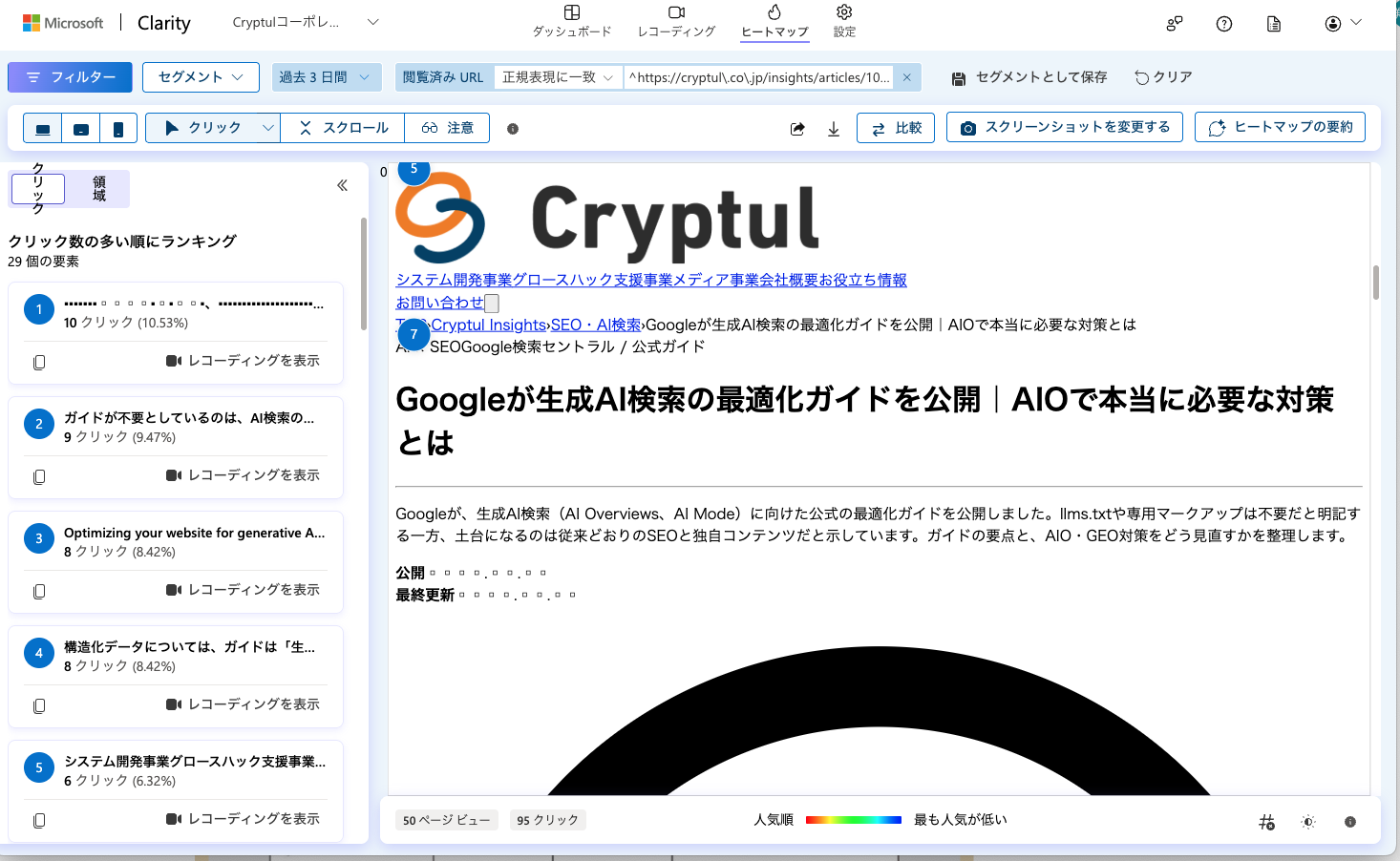Click セグメントとして保存
This screenshot has width=1400, height=861.
point(1029,77)
